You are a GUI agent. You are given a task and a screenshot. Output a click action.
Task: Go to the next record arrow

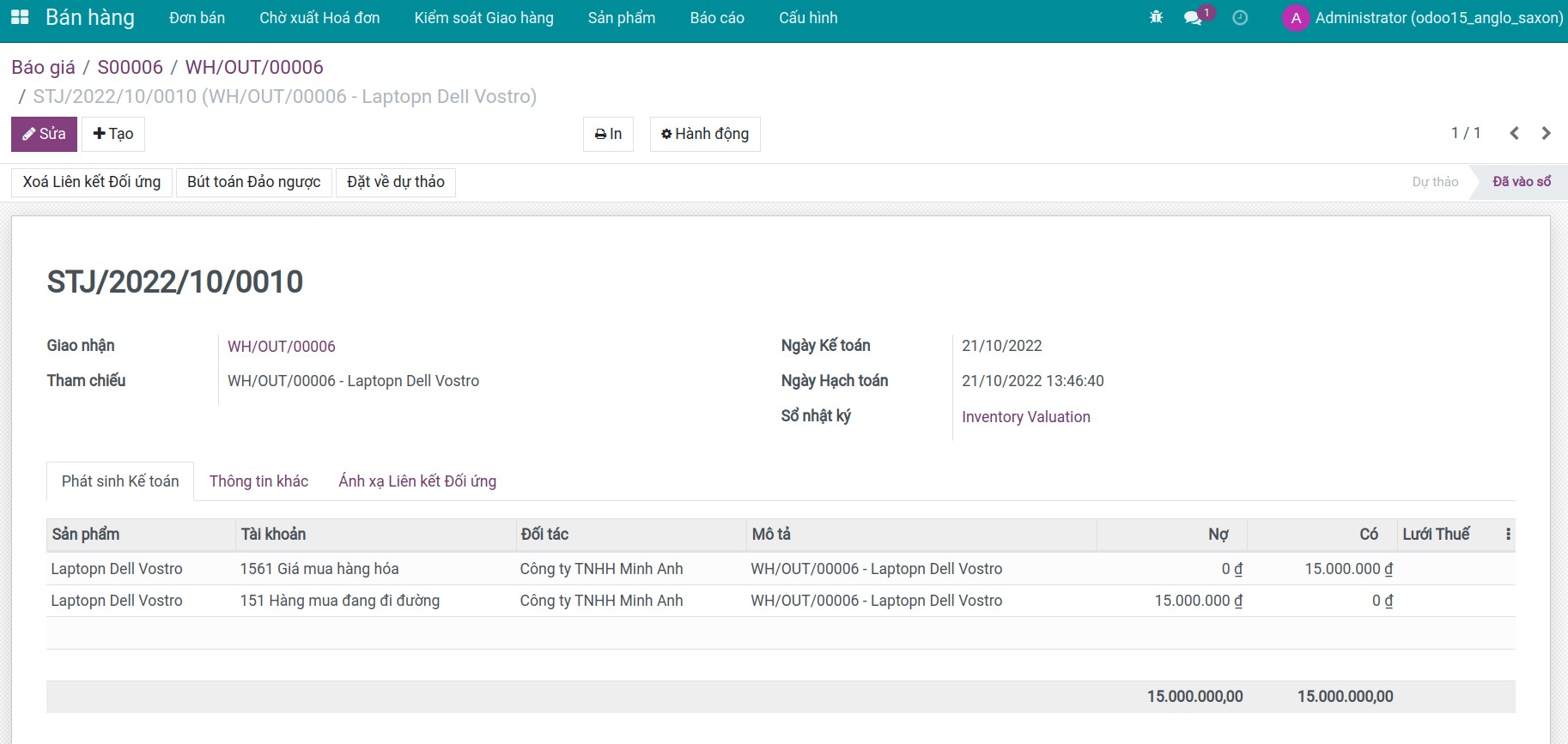[1546, 133]
